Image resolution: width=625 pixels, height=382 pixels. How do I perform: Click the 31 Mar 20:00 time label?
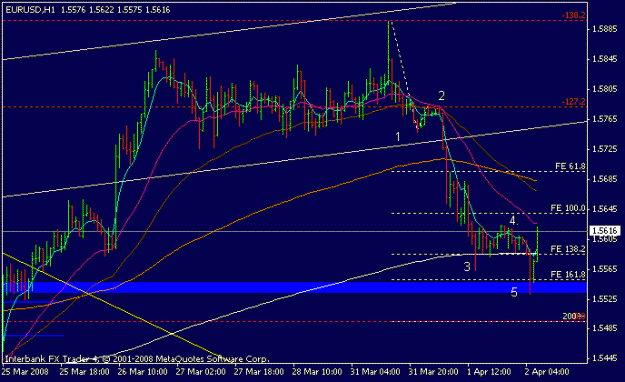click(x=433, y=372)
